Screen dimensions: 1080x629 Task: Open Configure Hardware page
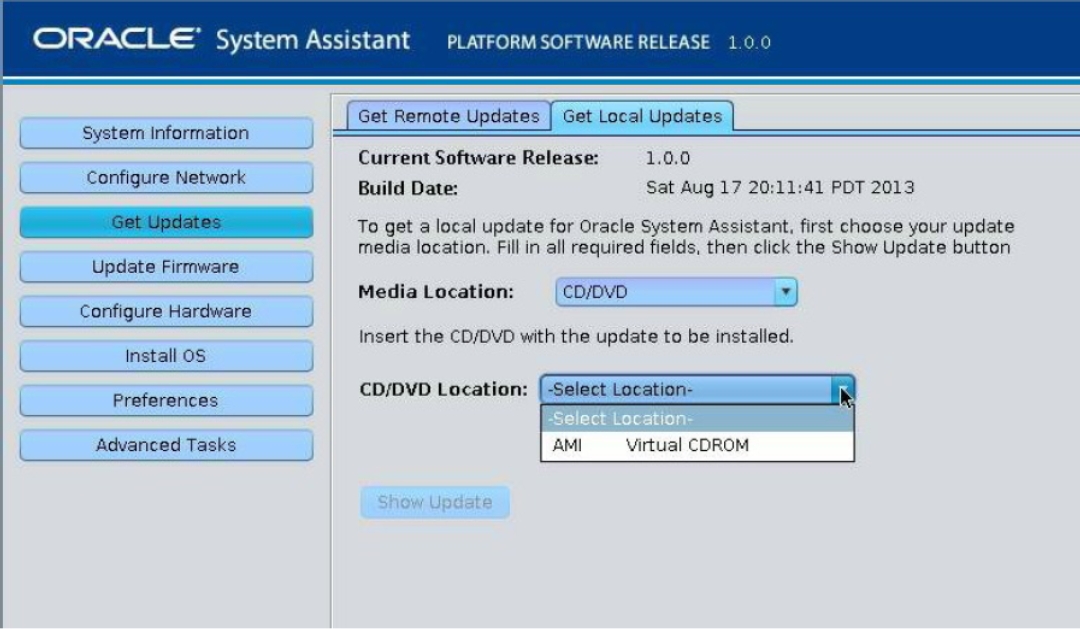166,311
